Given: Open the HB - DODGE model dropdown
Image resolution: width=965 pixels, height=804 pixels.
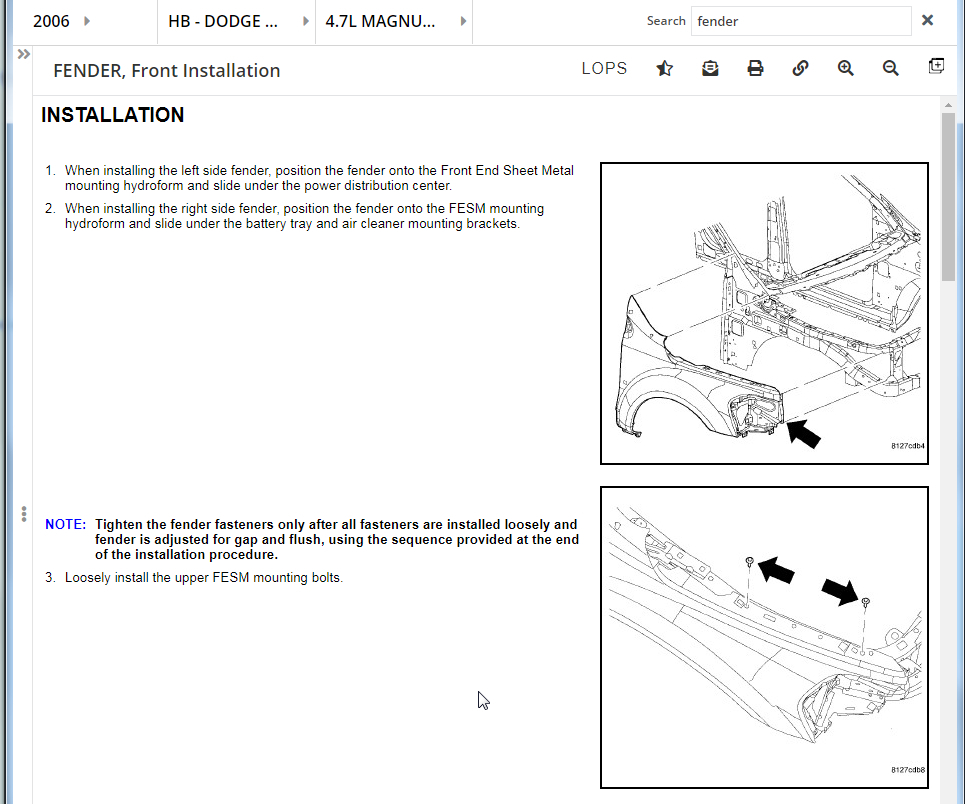Looking at the screenshot, I should point(237,21).
